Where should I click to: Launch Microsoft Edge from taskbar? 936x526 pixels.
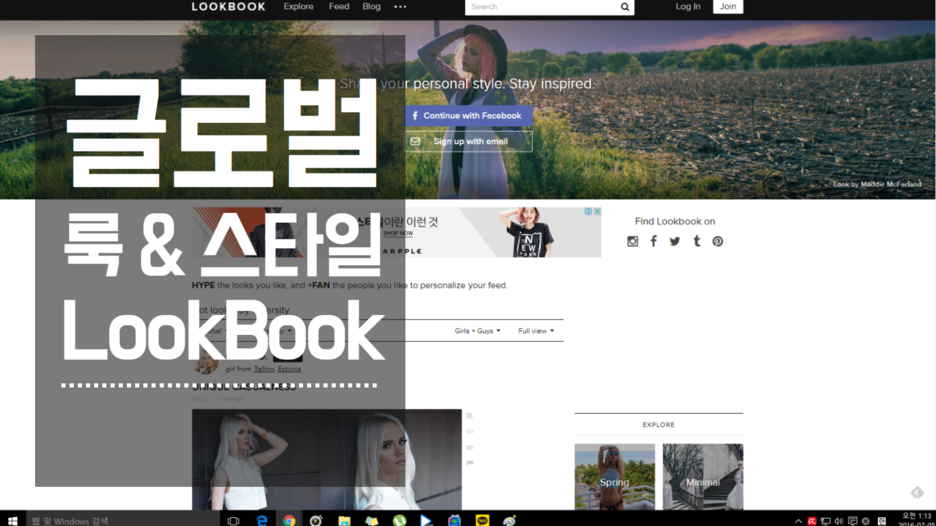click(x=262, y=521)
